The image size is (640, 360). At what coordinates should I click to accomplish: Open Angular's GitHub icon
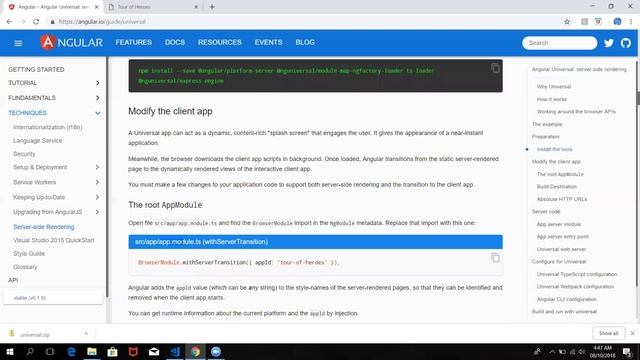626,43
